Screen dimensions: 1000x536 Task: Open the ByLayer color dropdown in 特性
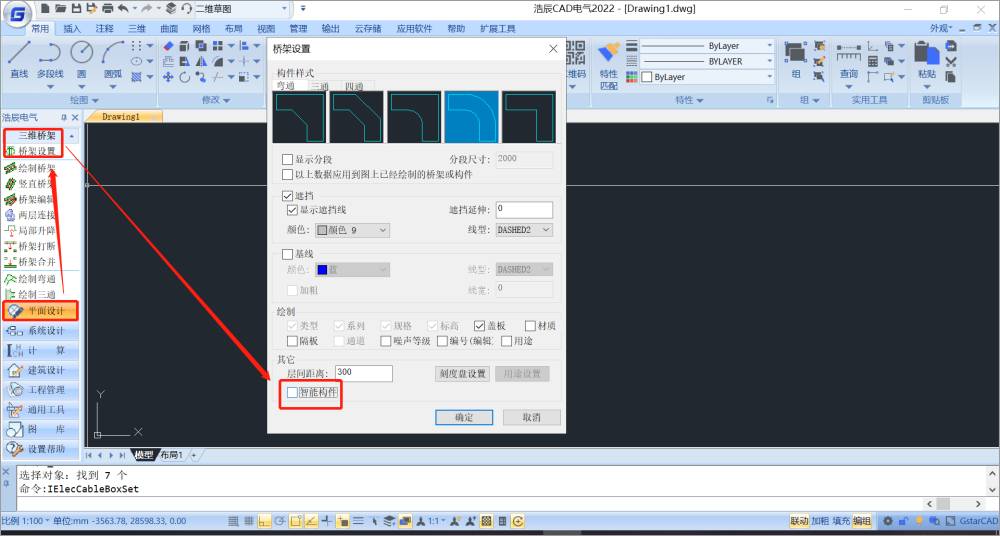pyautogui.click(x=707, y=77)
